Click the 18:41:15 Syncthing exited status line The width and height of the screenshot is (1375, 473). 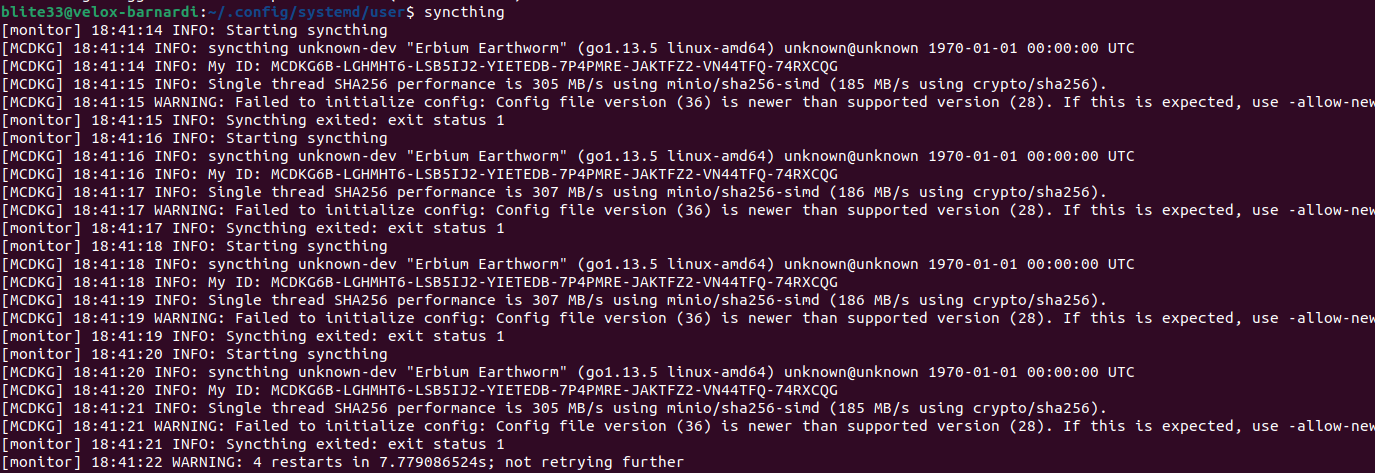(x=253, y=120)
